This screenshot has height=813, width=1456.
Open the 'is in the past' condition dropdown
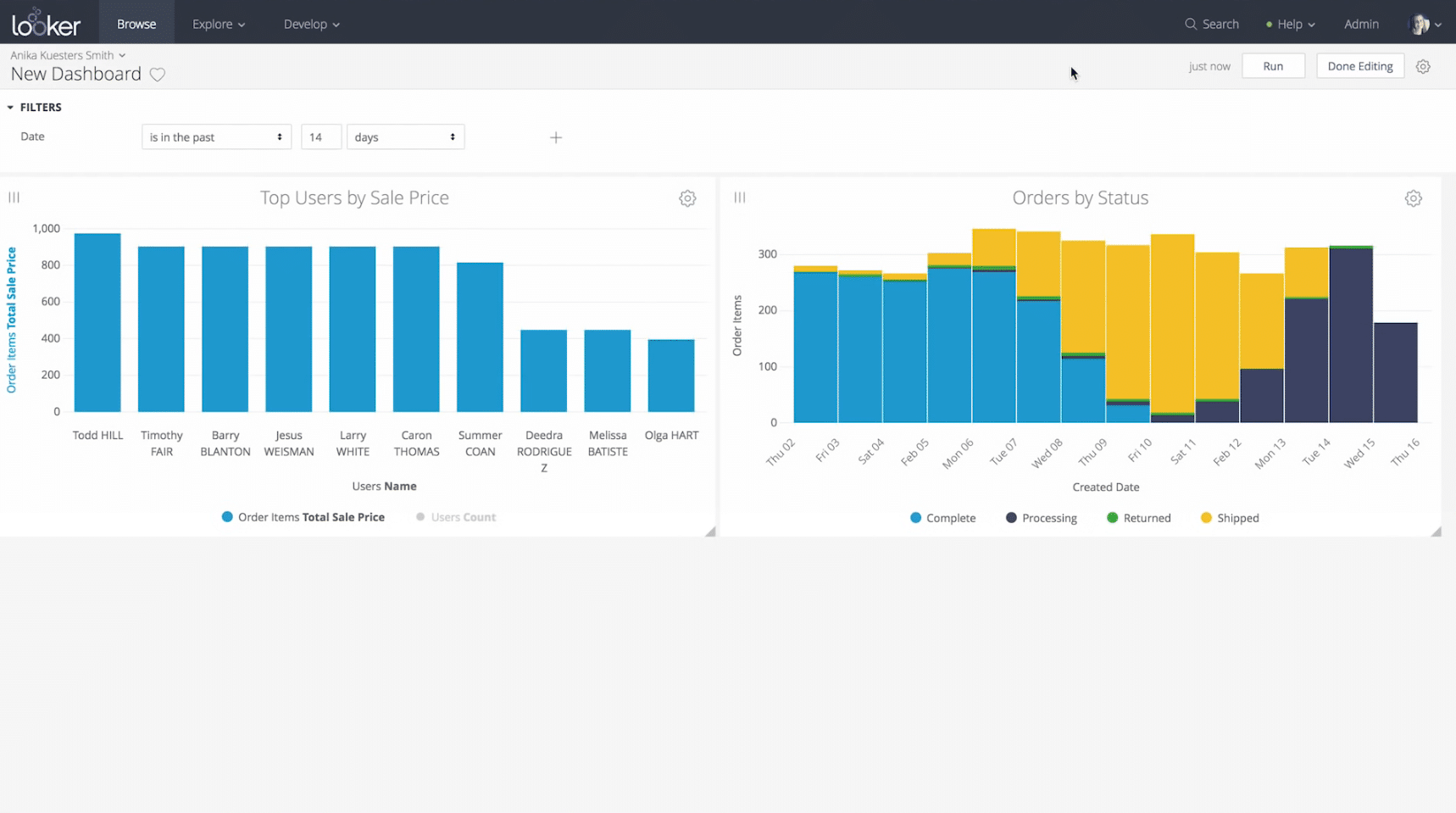tap(216, 137)
